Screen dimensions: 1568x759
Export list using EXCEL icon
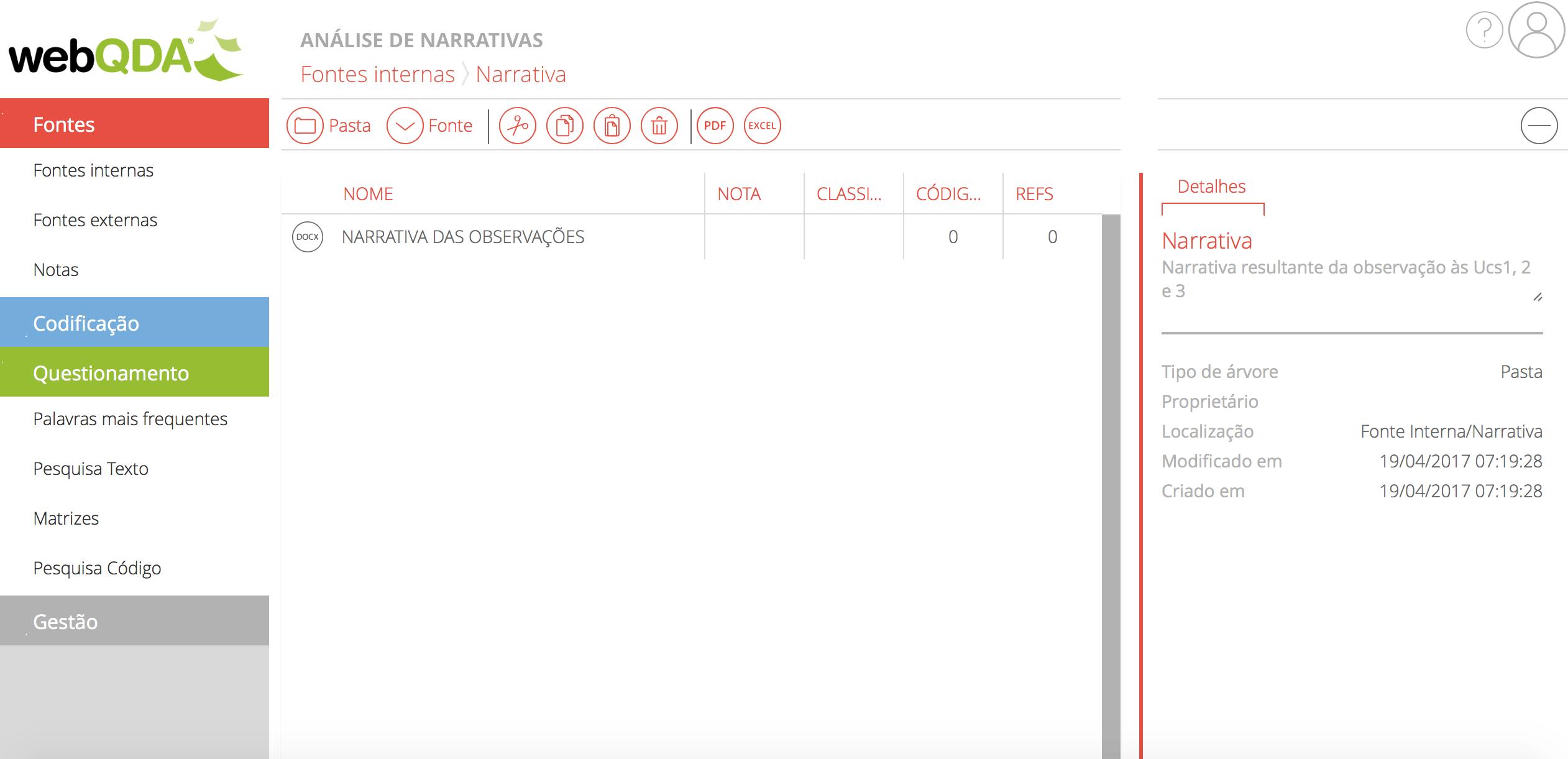[x=763, y=126]
